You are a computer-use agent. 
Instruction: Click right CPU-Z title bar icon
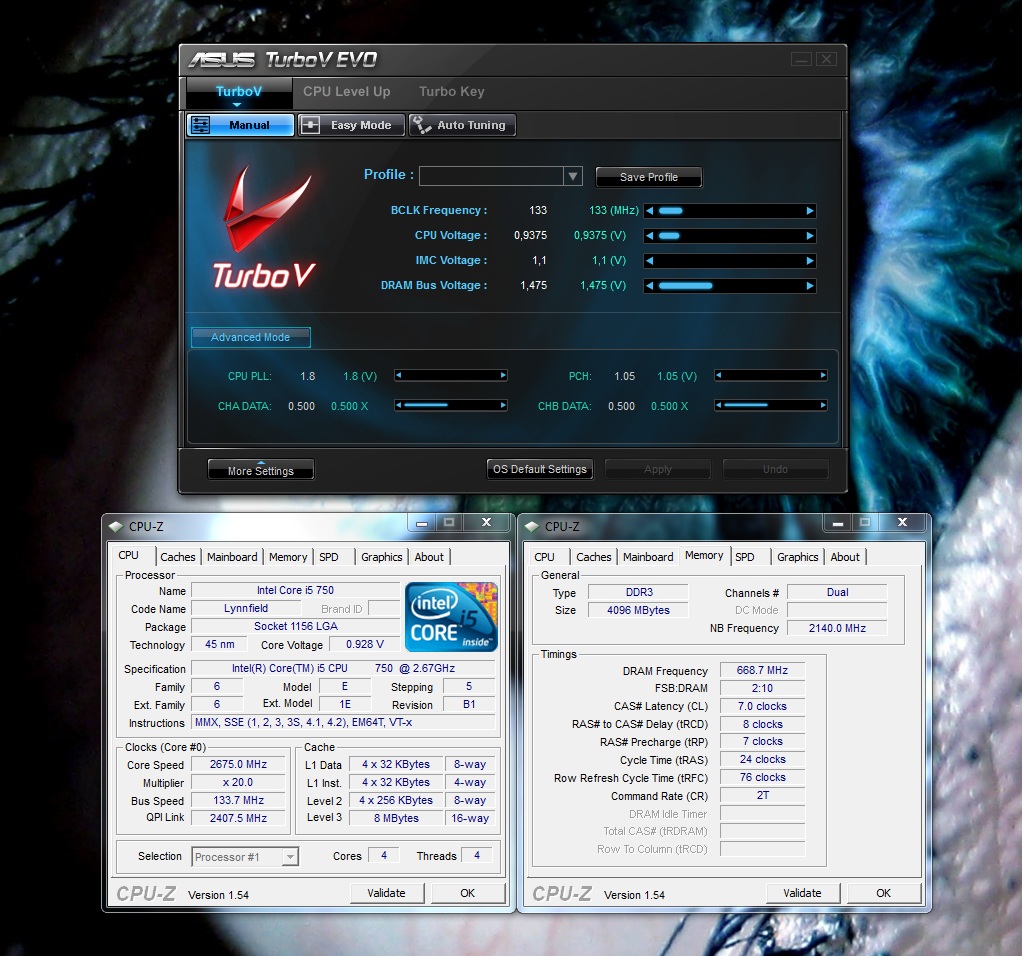[x=532, y=526]
